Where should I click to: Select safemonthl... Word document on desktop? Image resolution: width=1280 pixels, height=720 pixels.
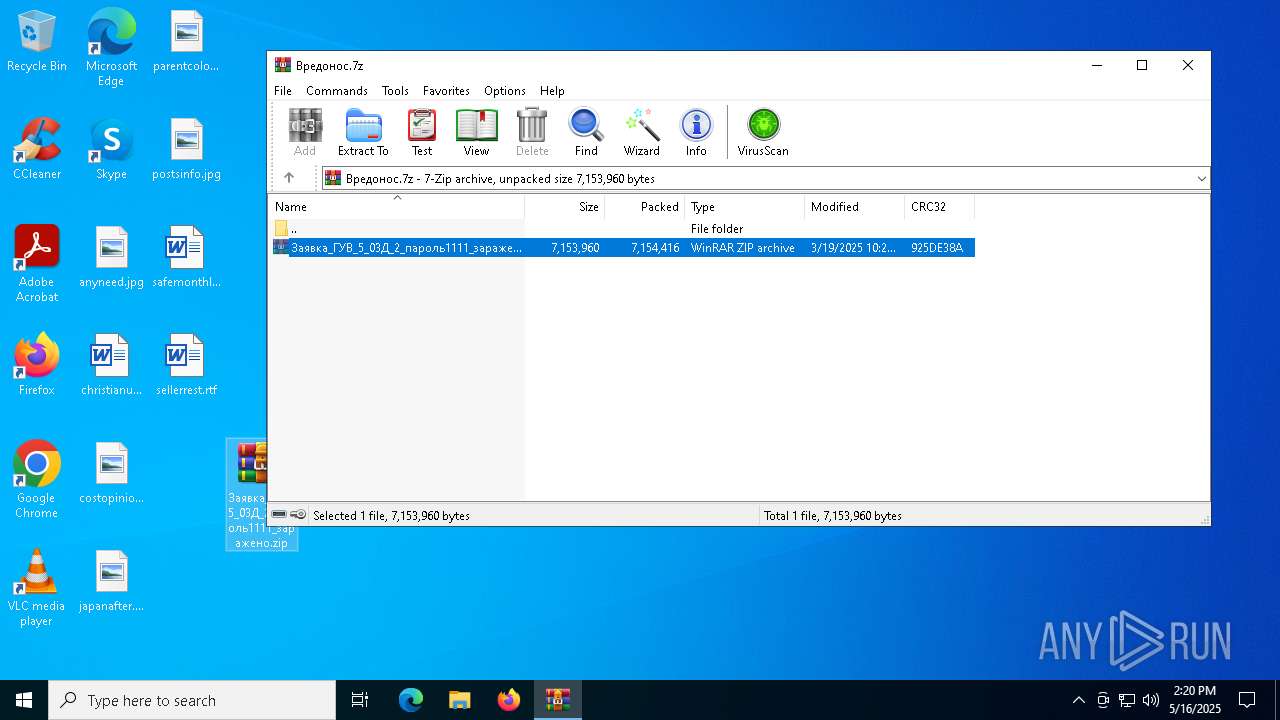coord(186,257)
